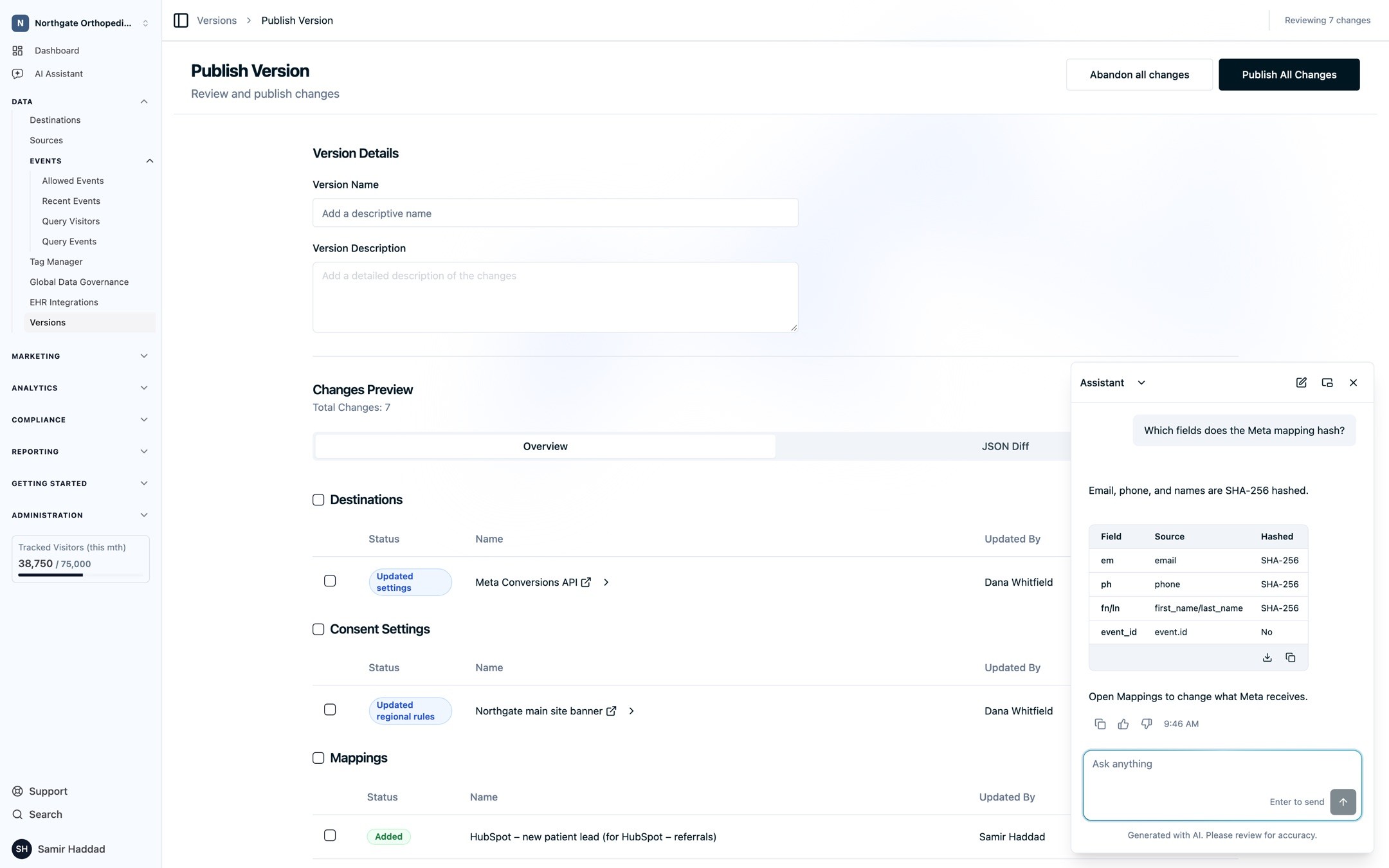Open Allowed Events page

pyautogui.click(x=73, y=181)
